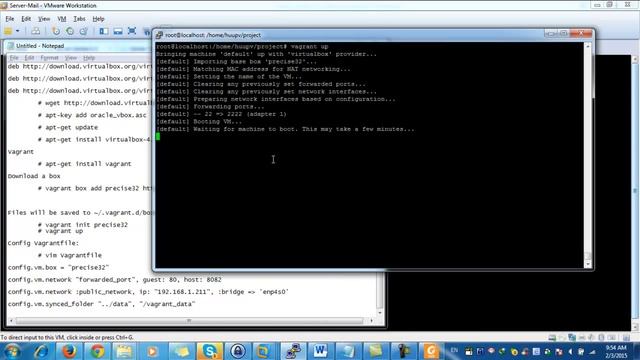Click 'Download a box' heading in Notepad

(x=34, y=176)
